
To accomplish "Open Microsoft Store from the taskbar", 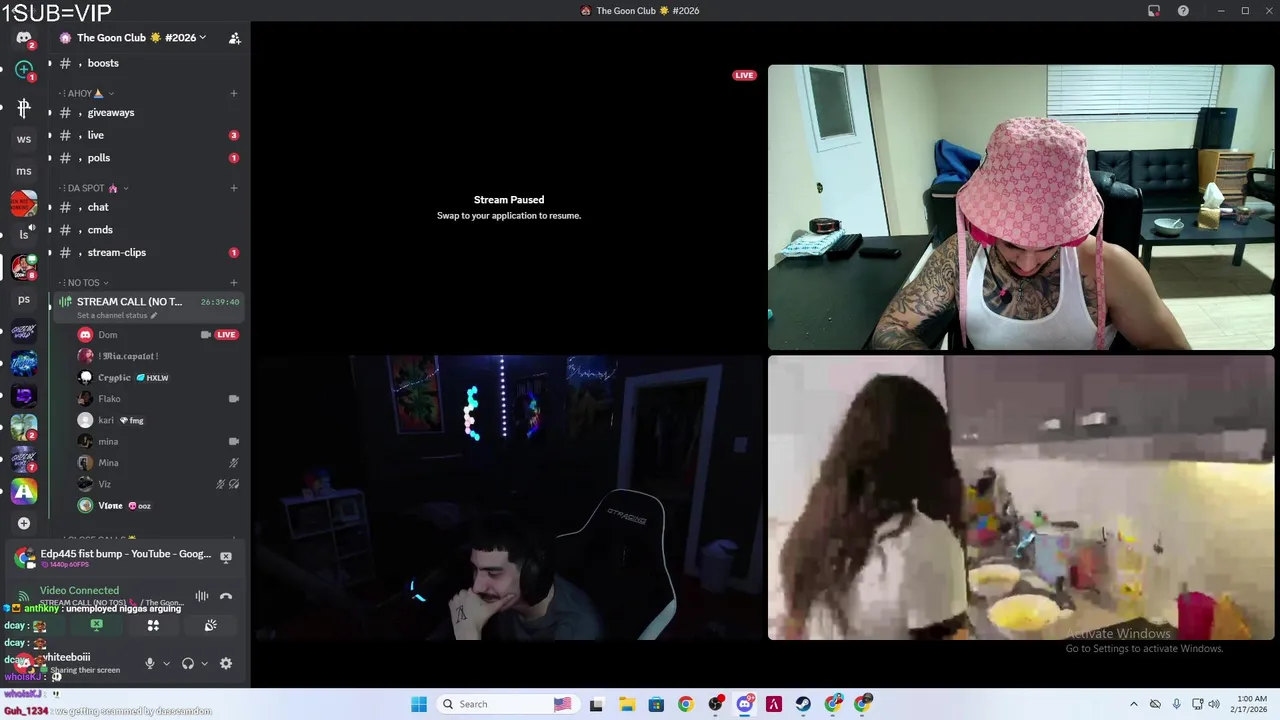I will (656, 704).
